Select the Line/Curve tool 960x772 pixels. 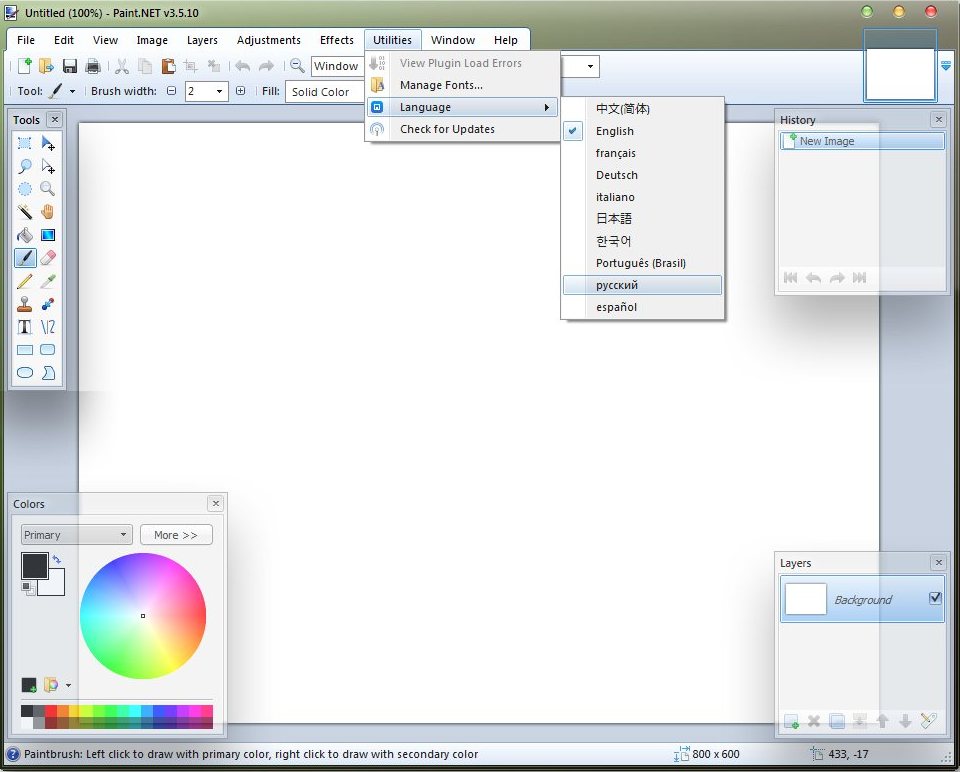pos(48,327)
